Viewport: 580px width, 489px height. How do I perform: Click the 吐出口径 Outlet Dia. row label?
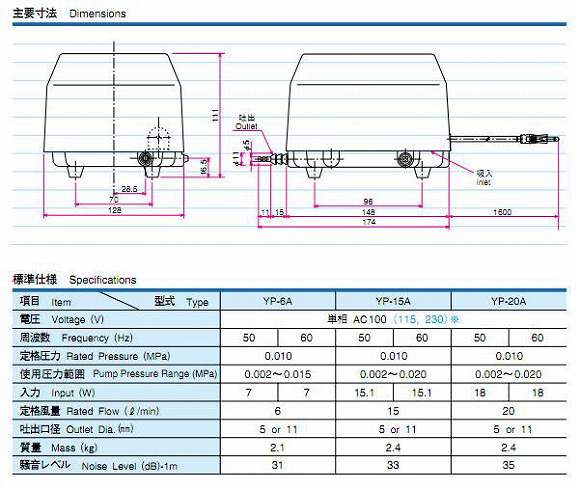[x=77, y=429]
